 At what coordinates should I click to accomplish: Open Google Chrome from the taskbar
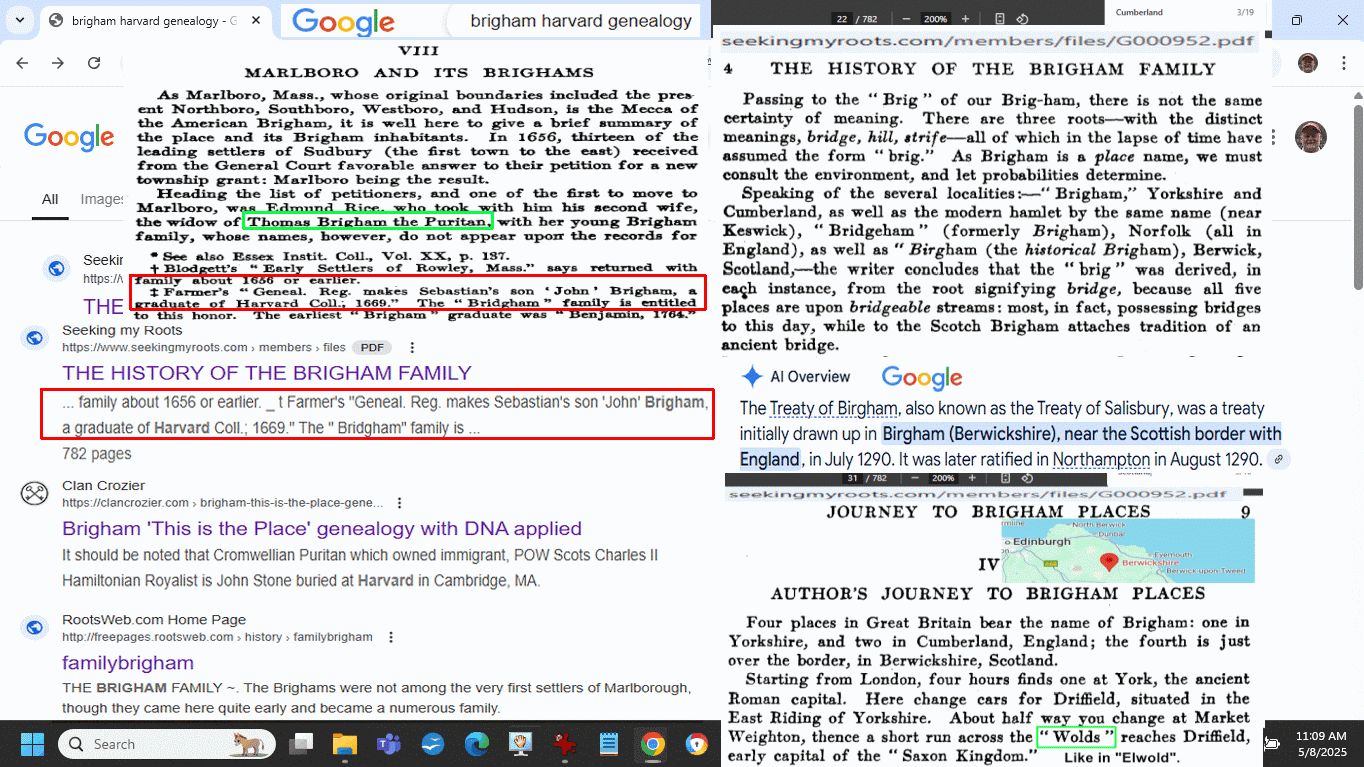click(x=653, y=744)
